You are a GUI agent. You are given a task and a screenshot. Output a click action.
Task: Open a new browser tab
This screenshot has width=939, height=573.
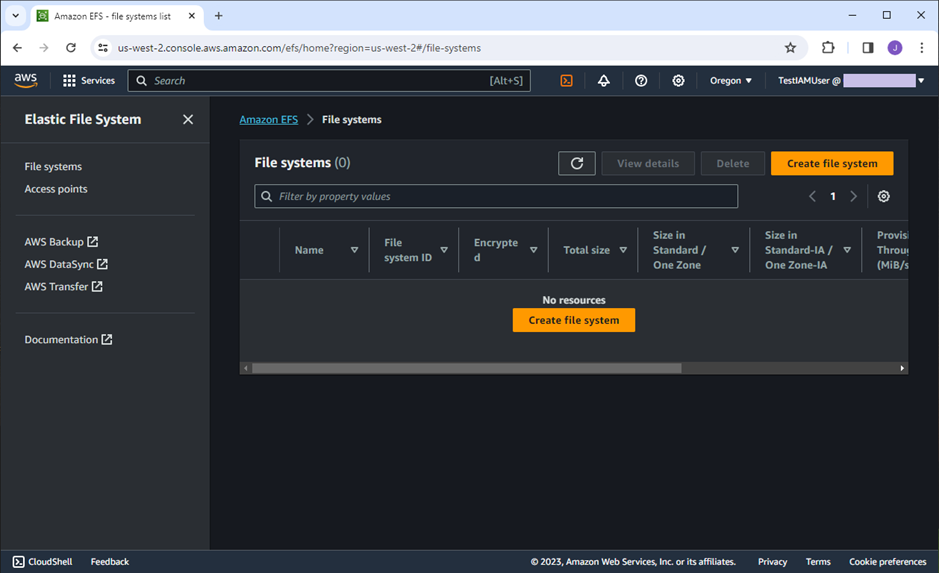click(219, 16)
